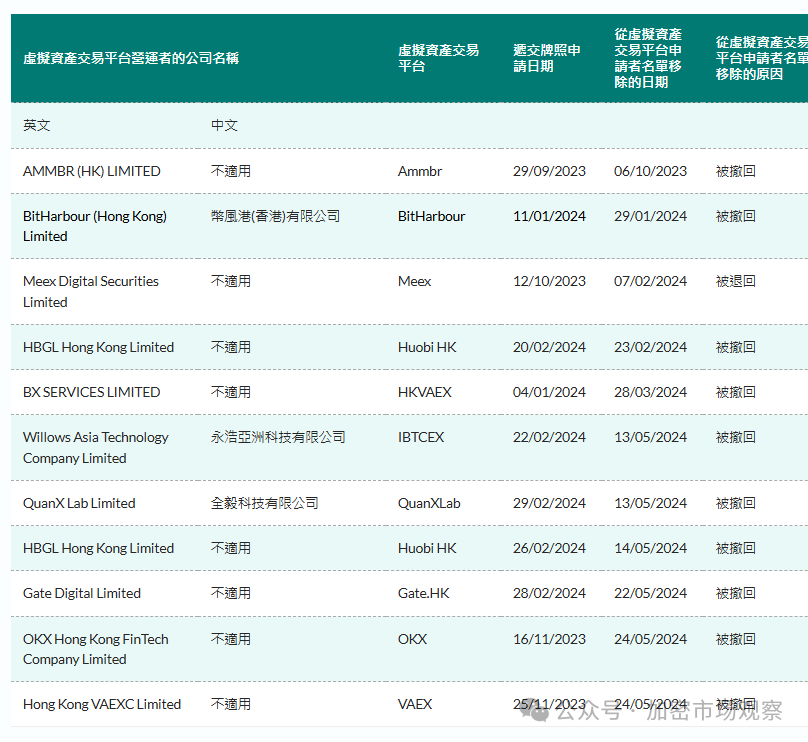Select the BitHarbour platform cell
The width and height of the screenshot is (808, 742).
pos(431,216)
